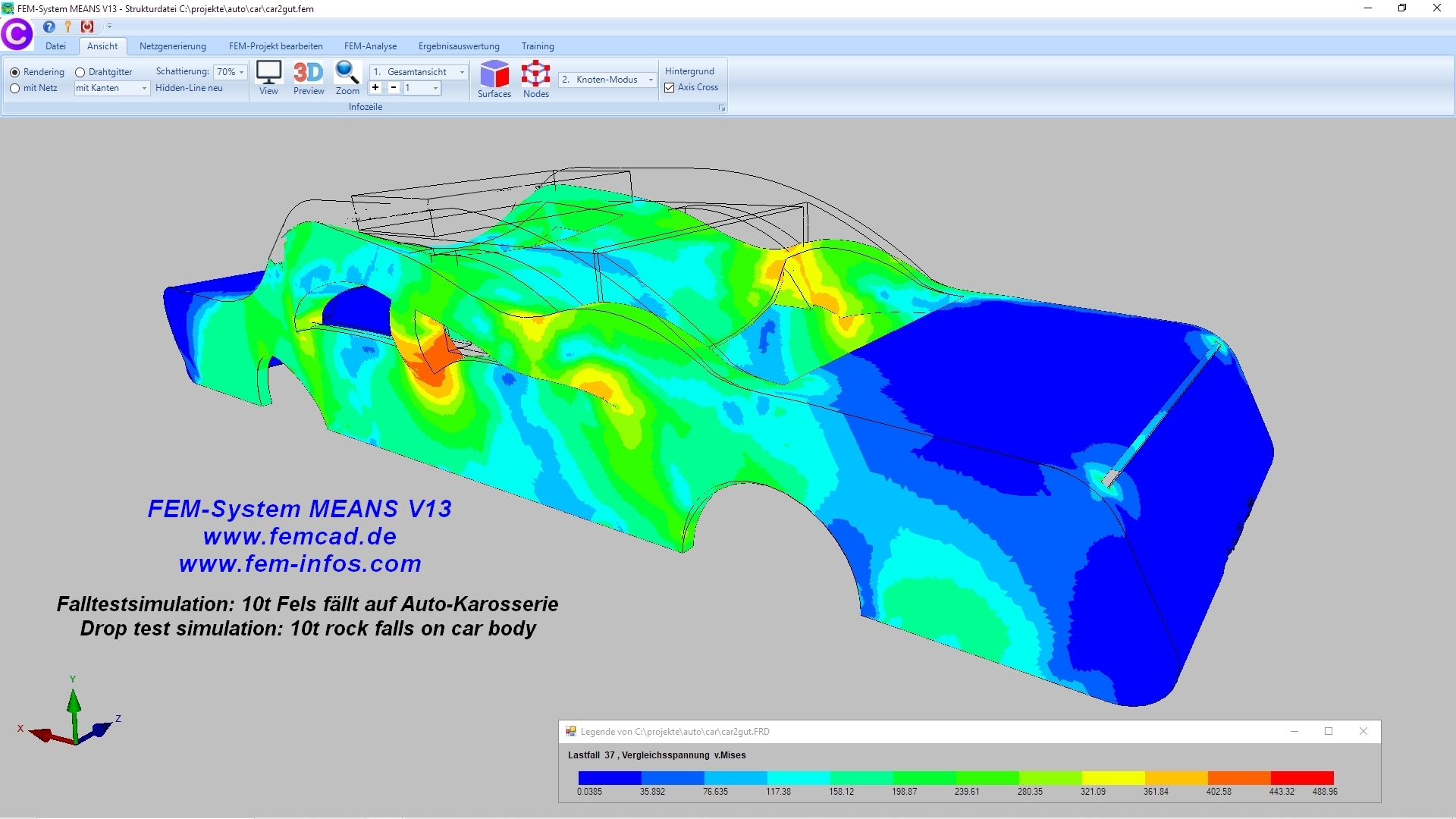Viewport: 1456px width, 819px height.
Task: Switch to the FEM-Analyse tab
Action: pos(370,46)
